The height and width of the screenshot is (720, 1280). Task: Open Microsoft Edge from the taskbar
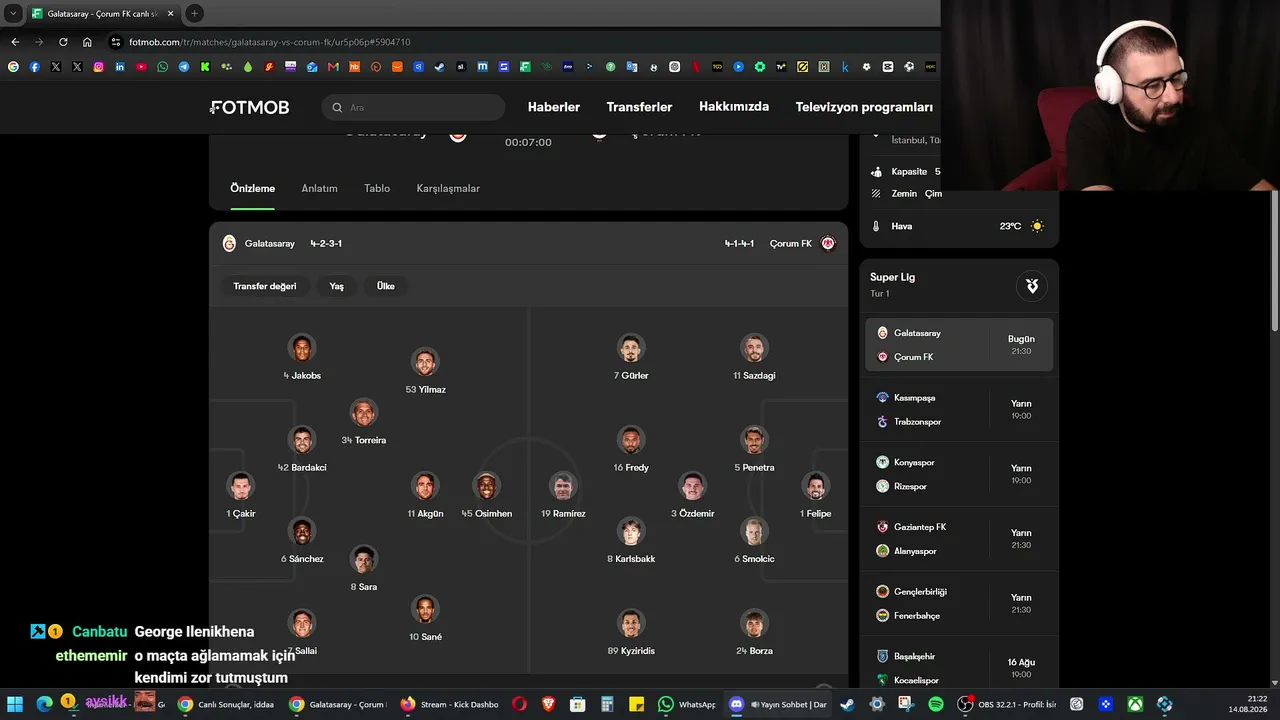[x=44, y=704]
